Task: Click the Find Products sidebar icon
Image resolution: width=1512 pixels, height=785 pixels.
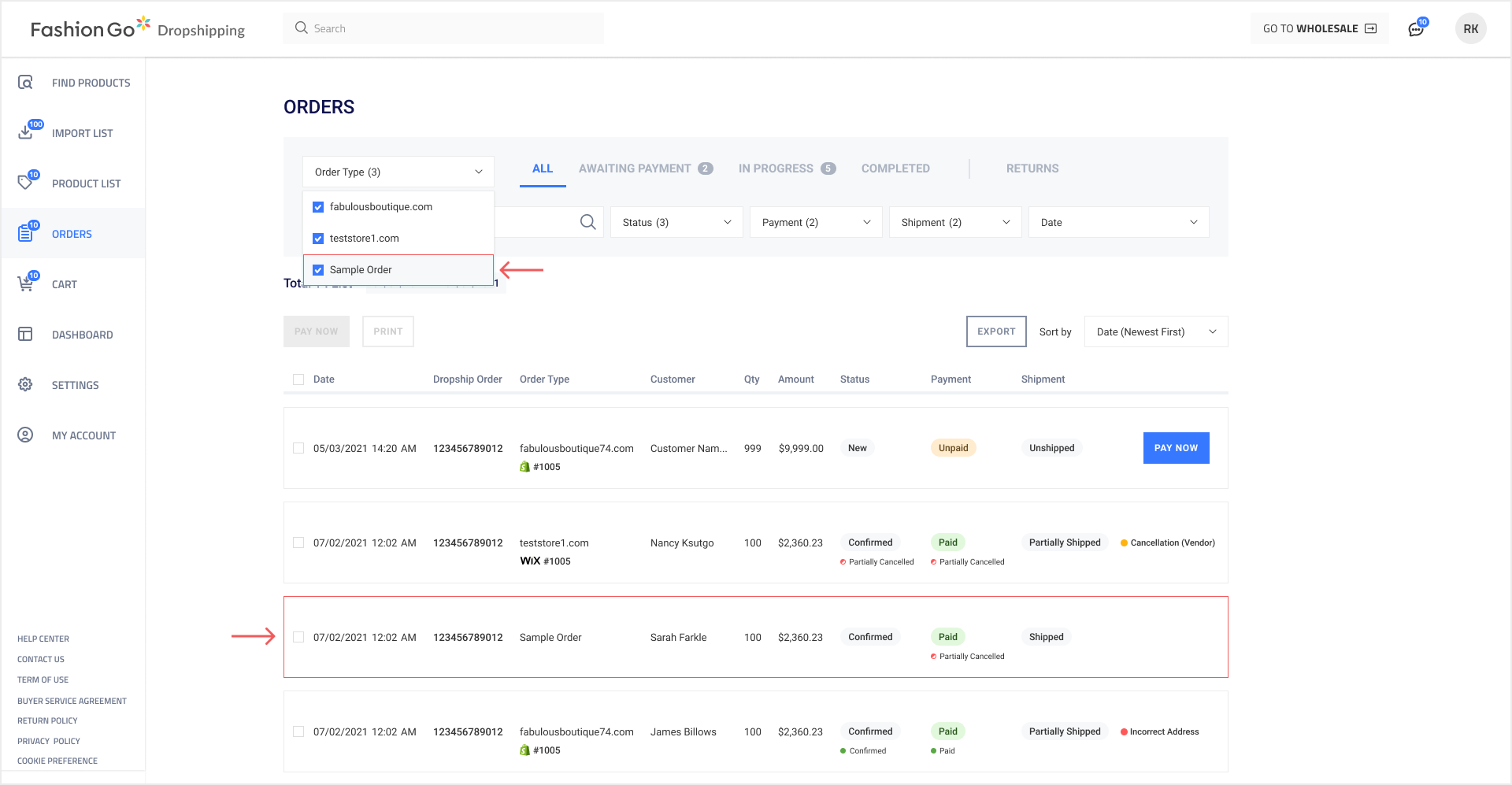Action: tap(25, 83)
